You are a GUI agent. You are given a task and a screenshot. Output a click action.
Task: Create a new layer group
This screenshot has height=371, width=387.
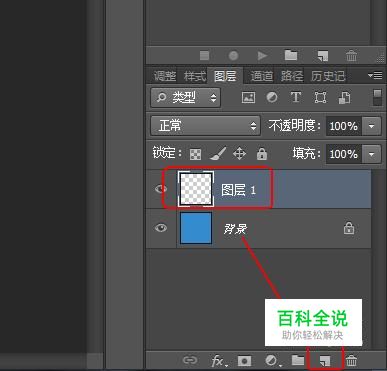tap(298, 360)
